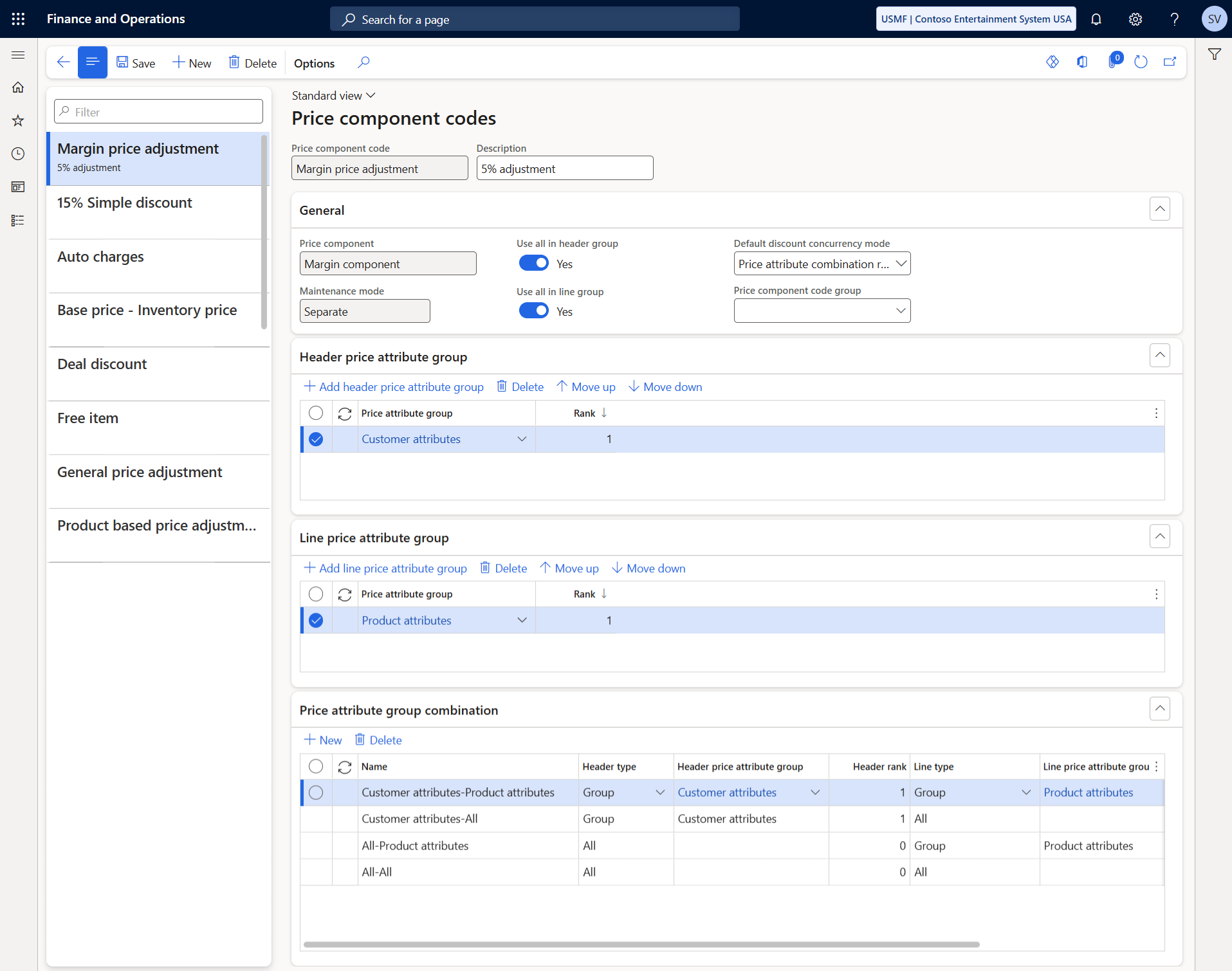Open the Standard view dropdown
1232x971 pixels.
point(333,96)
